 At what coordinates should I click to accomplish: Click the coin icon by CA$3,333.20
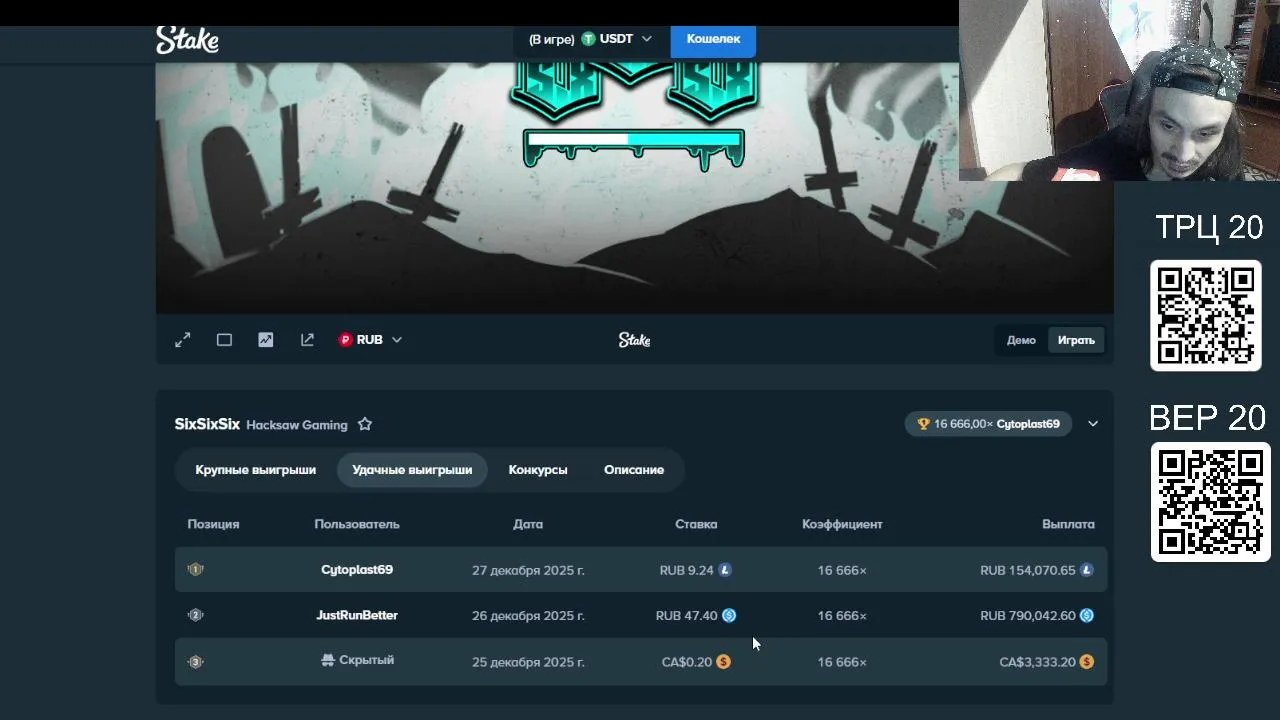click(1087, 662)
